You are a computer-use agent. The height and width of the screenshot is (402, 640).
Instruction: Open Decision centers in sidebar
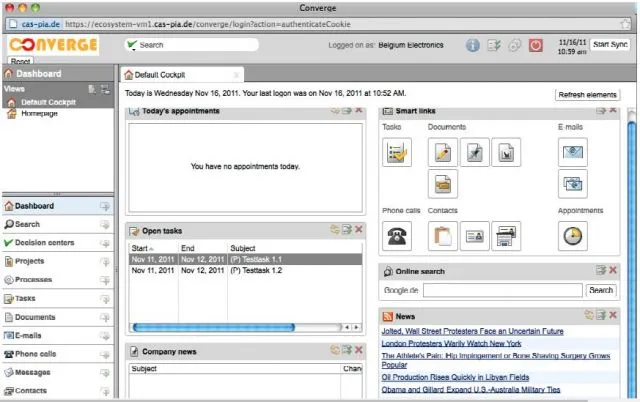(x=44, y=243)
